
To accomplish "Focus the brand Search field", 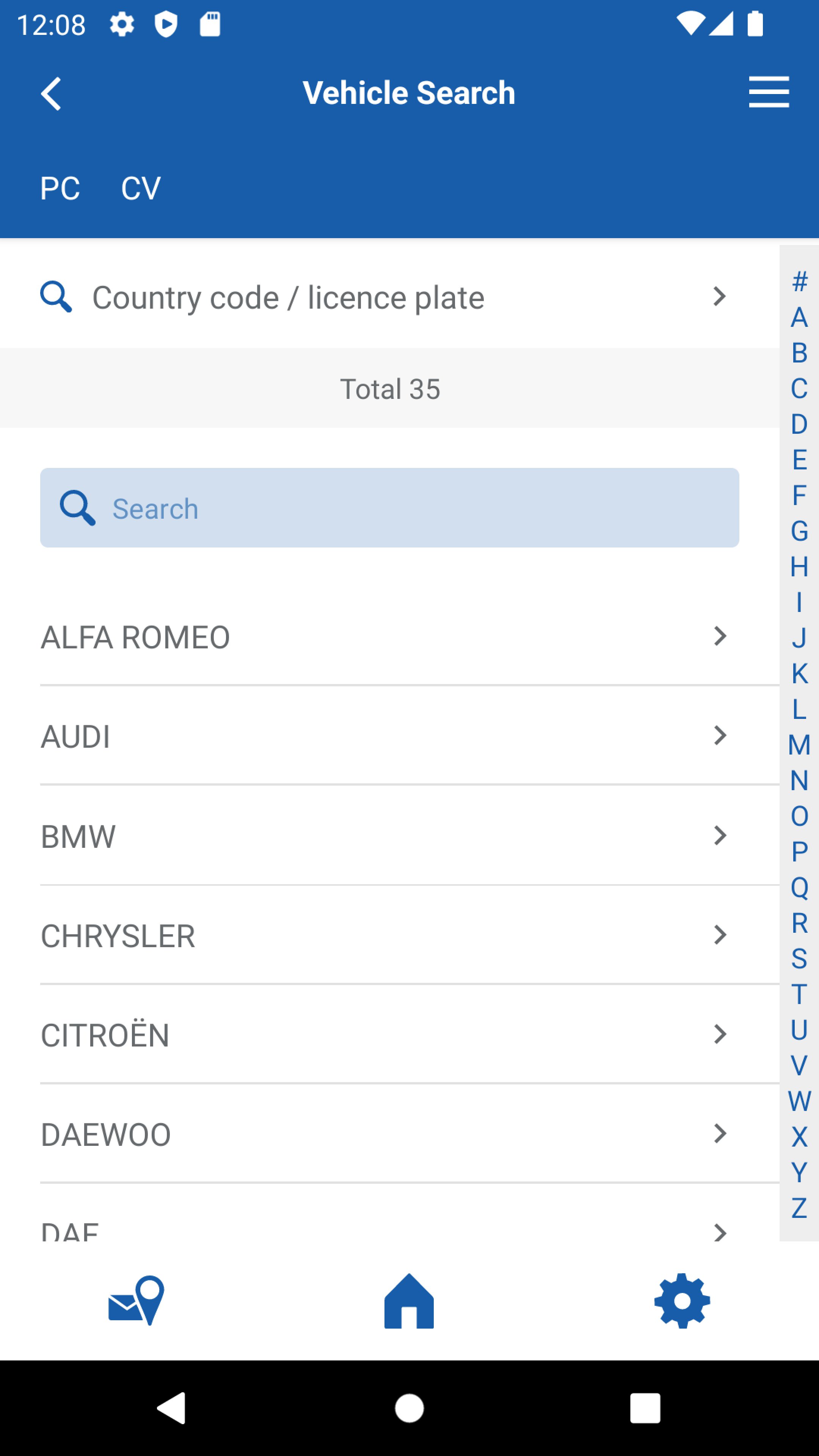I will pos(389,508).
